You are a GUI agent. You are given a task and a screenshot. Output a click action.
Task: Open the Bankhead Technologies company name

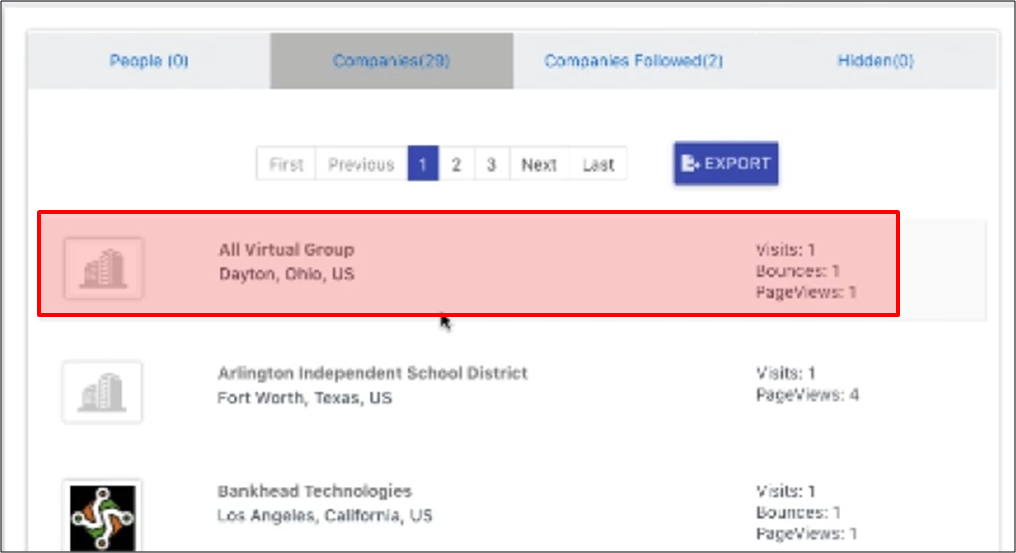coord(314,491)
